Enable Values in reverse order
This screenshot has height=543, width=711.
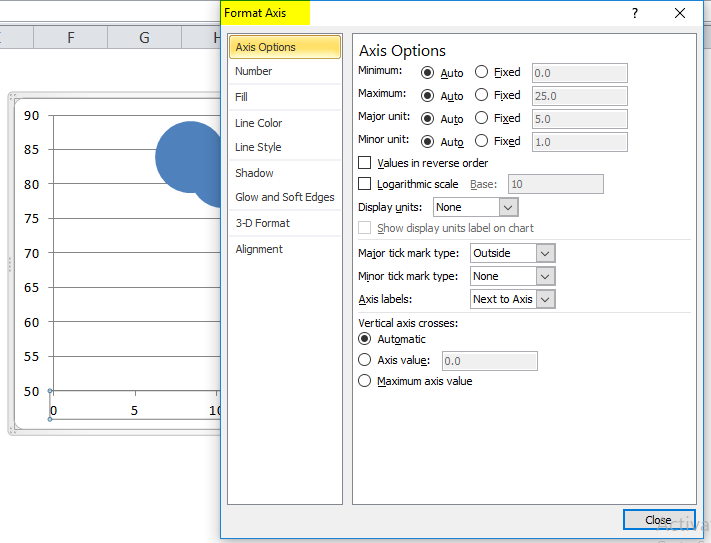365,163
